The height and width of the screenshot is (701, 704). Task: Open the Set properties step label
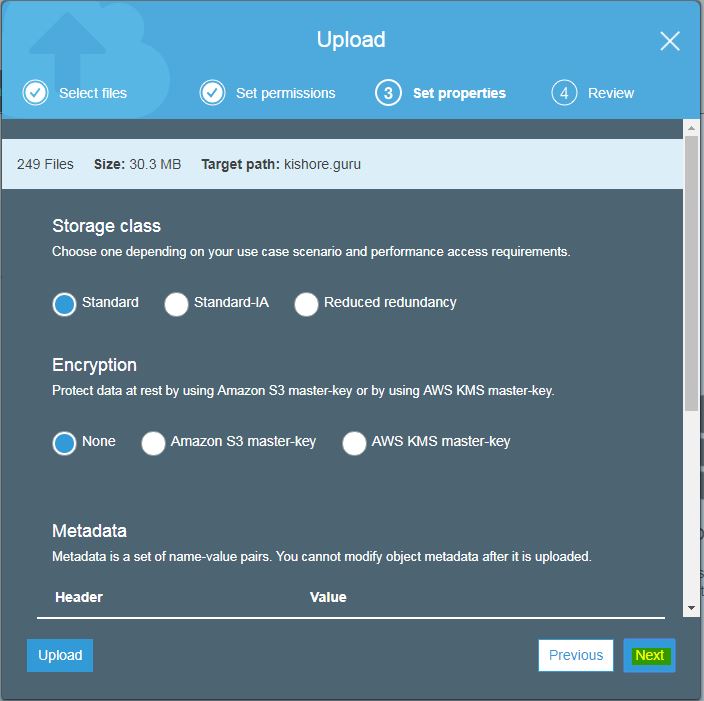[459, 93]
